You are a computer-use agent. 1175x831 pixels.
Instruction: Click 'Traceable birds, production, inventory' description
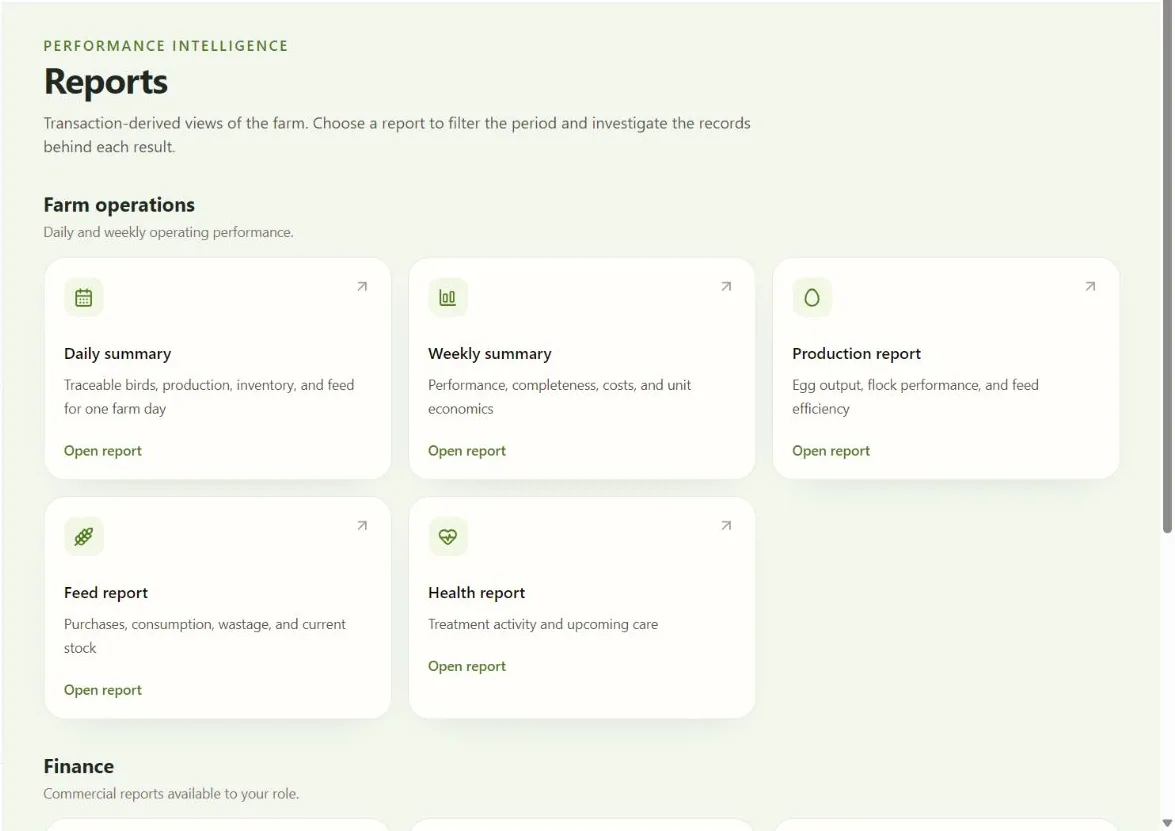pyautogui.click(x=209, y=396)
